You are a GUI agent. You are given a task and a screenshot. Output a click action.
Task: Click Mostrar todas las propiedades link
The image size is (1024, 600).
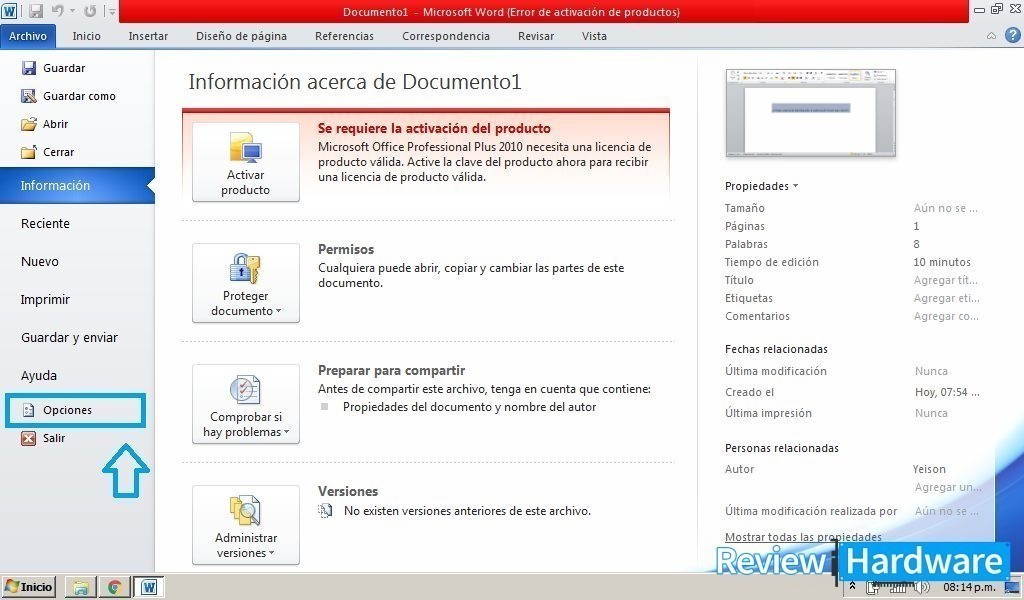coord(803,537)
